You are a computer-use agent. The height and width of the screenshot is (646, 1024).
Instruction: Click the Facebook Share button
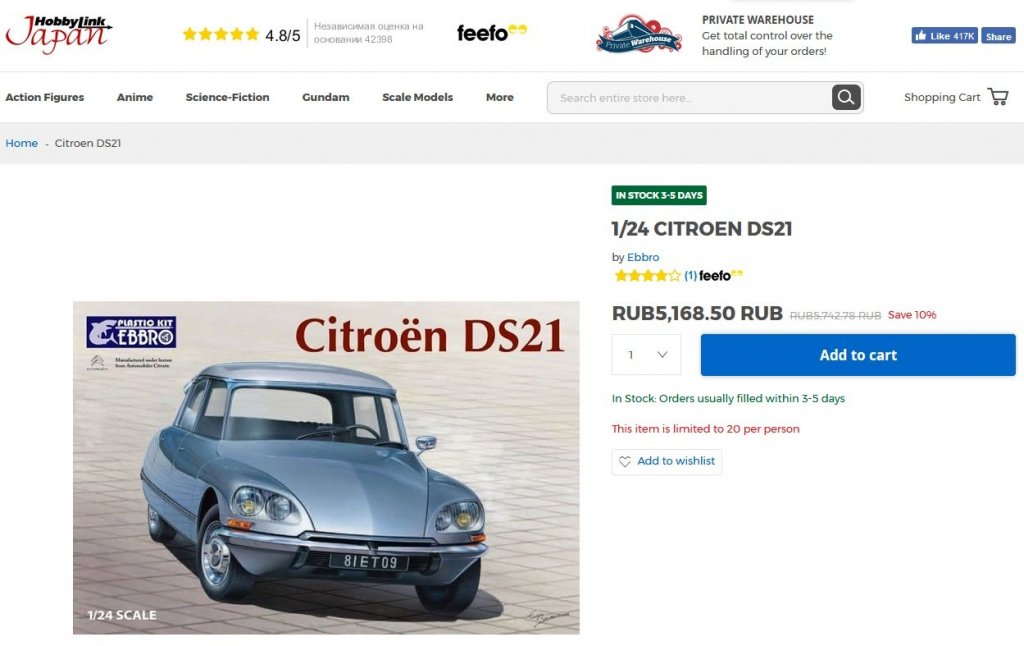pyautogui.click(x=998, y=35)
